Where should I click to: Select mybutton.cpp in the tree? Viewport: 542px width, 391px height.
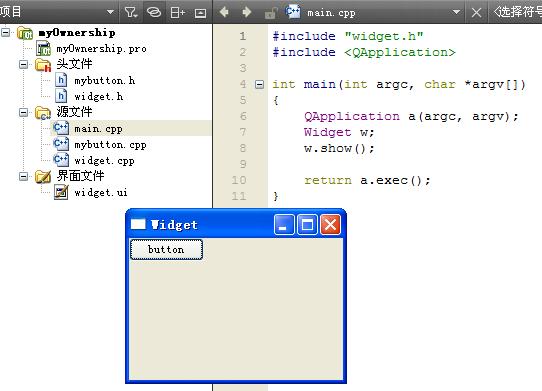point(110,145)
